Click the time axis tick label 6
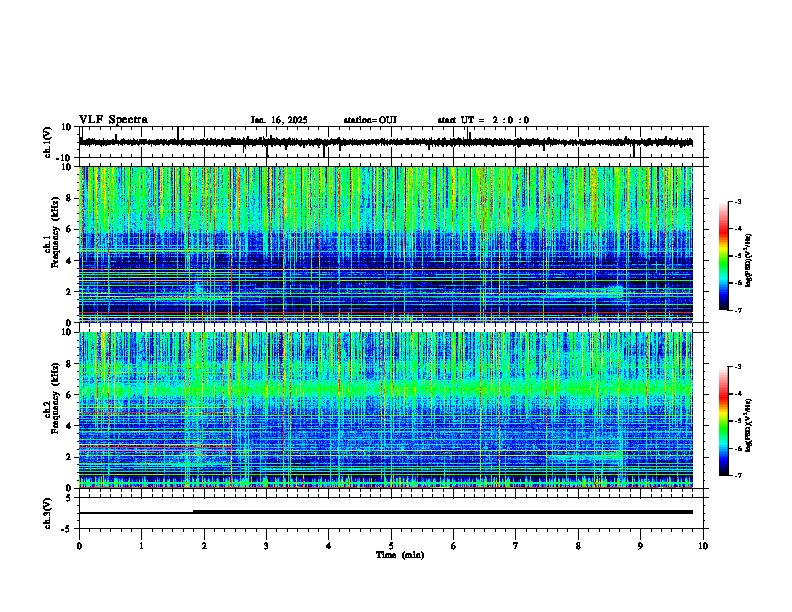Image resolution: width=792 pixels, height=612 pixels. pyautogui.click(x=454, y=546)
